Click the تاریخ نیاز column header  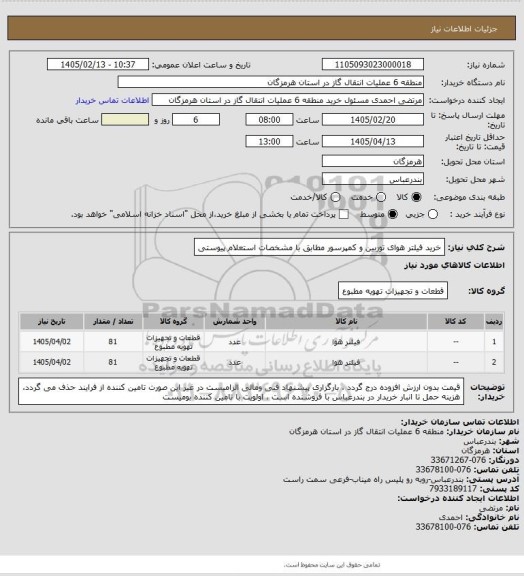pos(51,321)
